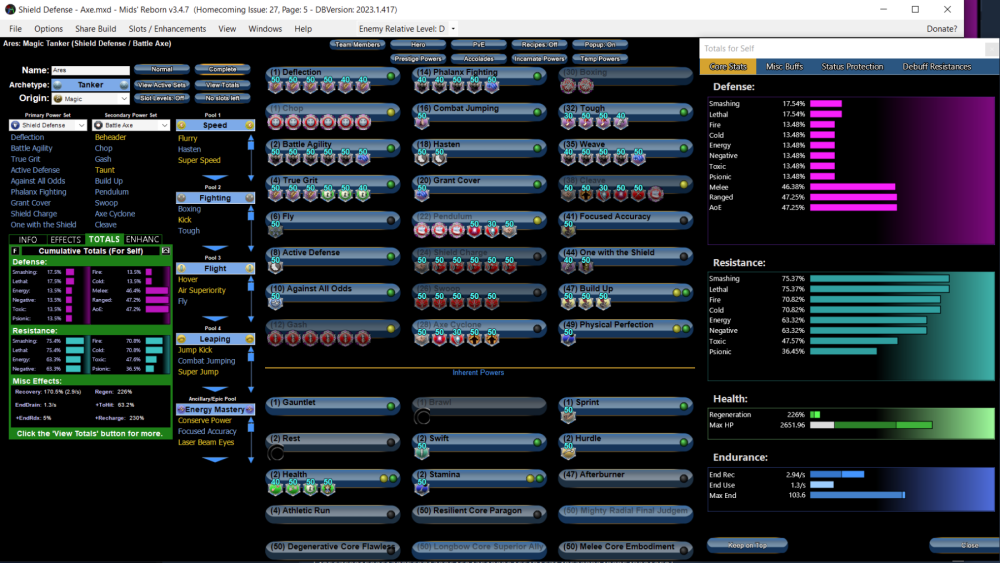
Task: Toggle the indicator on Tough power
Action: coord(683,111)
